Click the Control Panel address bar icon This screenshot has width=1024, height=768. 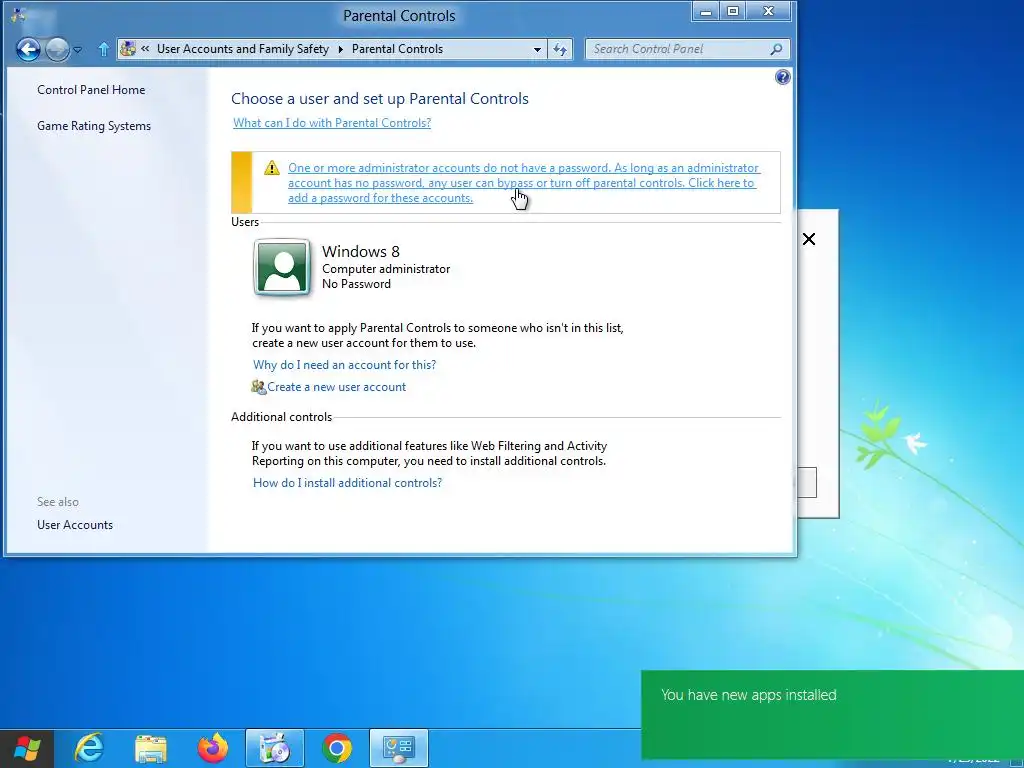[128, 49]
